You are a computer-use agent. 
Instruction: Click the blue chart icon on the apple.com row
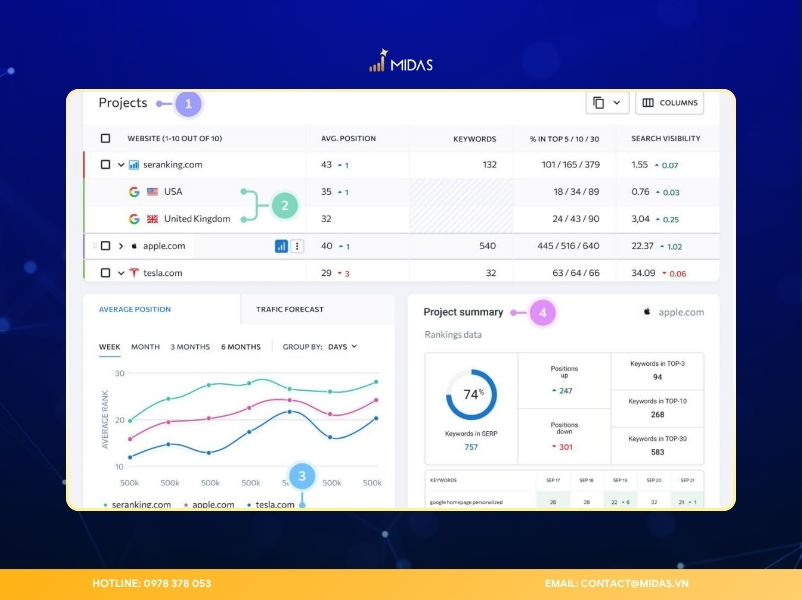click(x=281, y=246)
